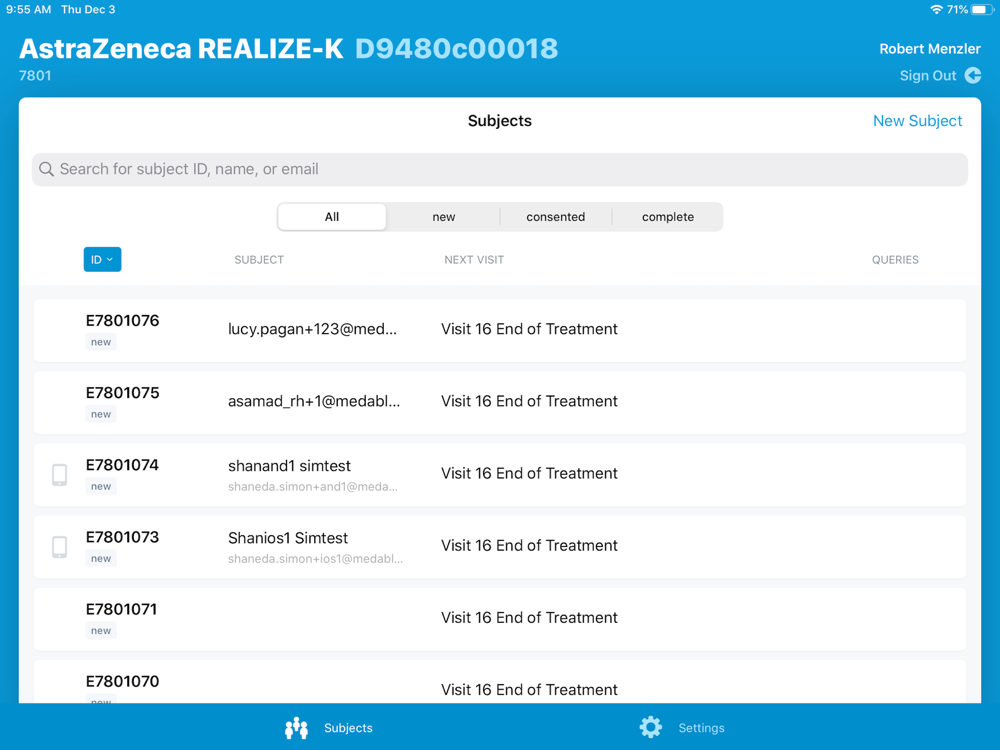The height and width of the screenshot is (750, 1000).
Task: Open subject E7801071 row
Action: click(x=500, y=618)
